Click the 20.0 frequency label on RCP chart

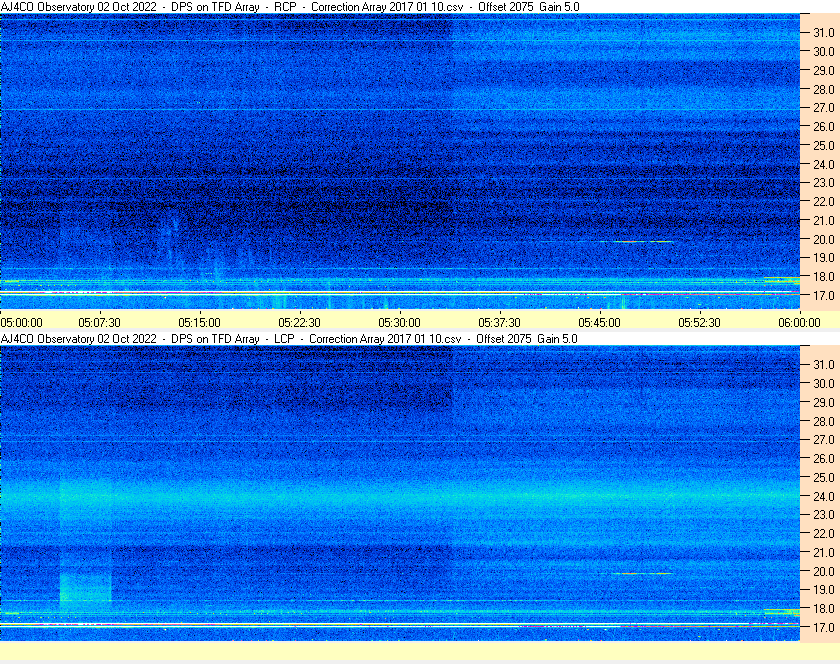point(824,240)
